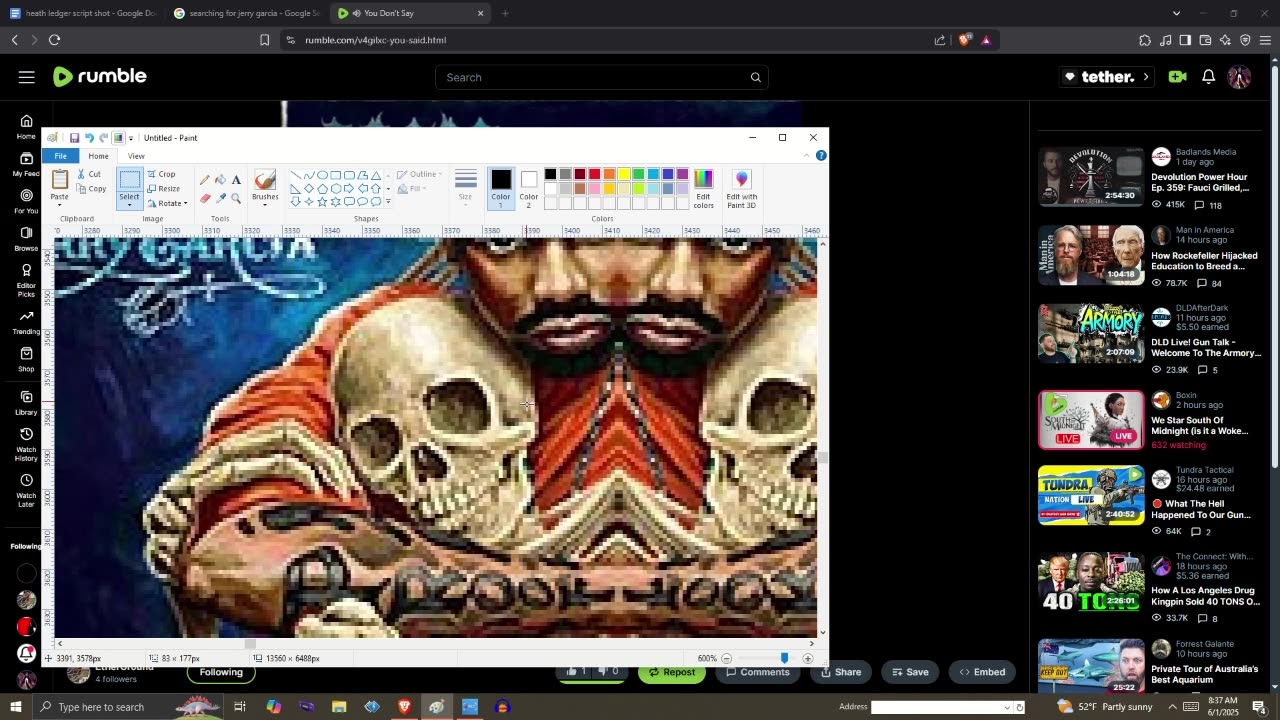Click the Cut command in Clipboard group
This screenshot has height=720, width=1280.
pyautogui.click(x=89, y=174)
